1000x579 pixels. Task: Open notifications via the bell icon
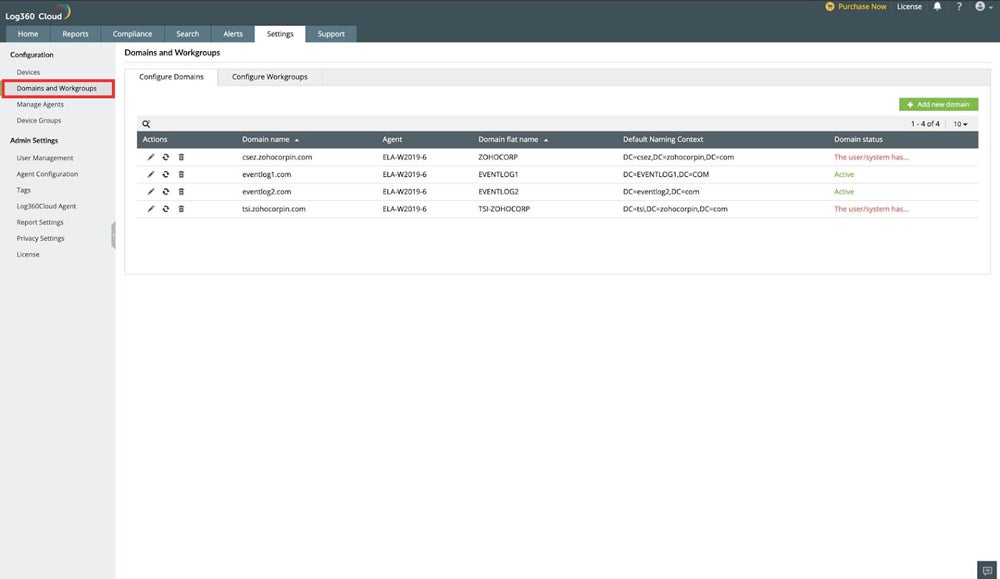tap(936, 6)
